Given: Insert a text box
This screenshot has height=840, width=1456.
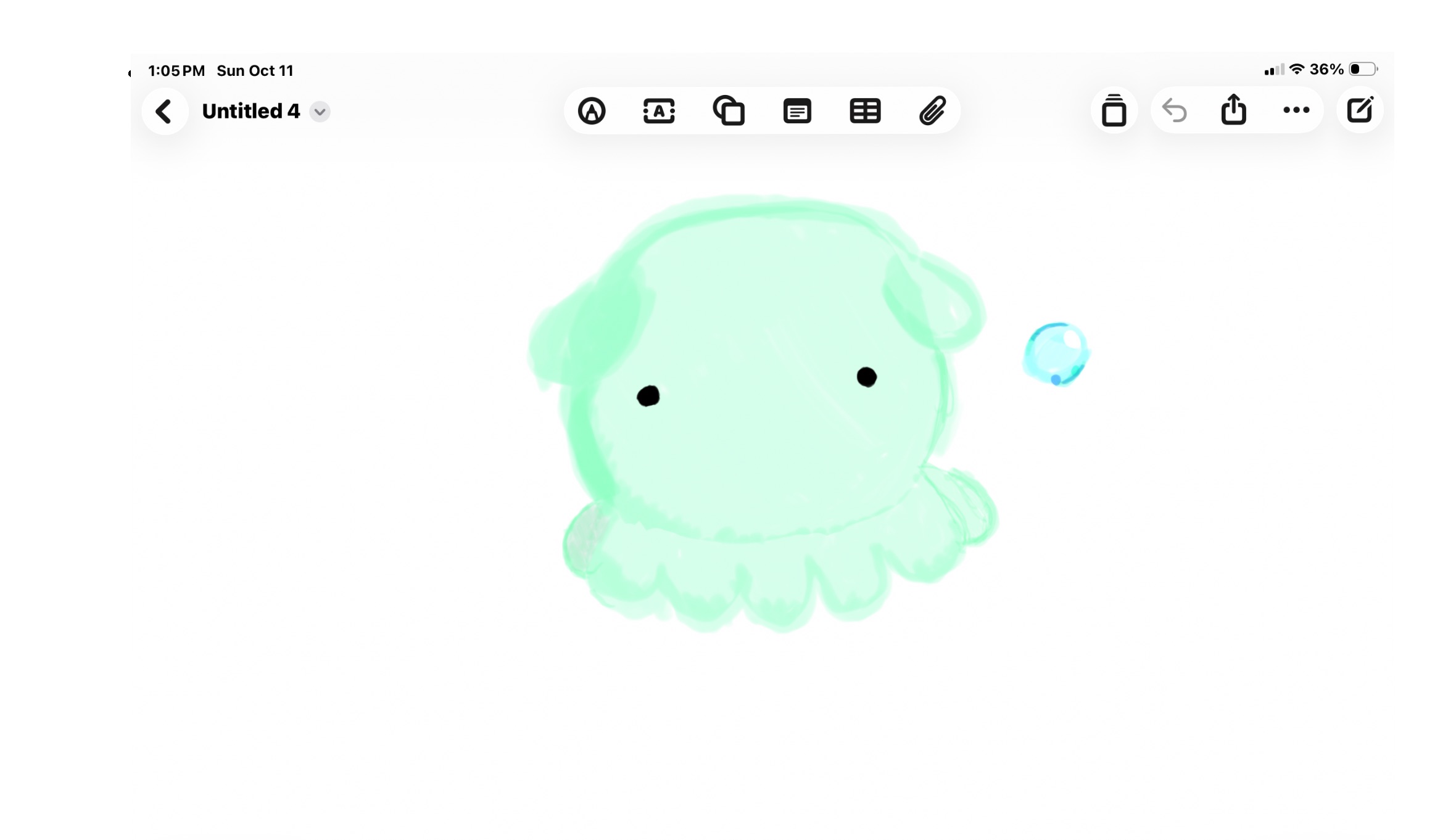Looking at the screenshot, I should point(659,111).
